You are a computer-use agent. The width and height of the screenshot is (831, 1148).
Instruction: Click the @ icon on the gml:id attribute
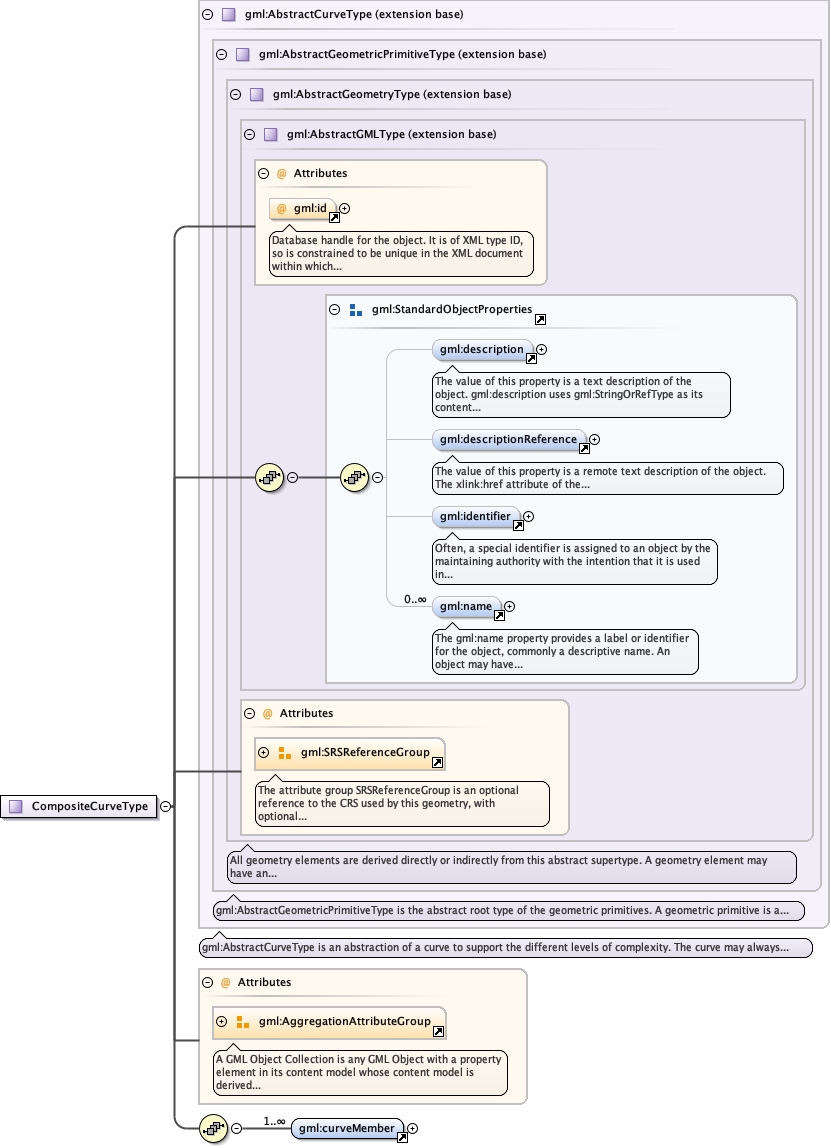281,209
